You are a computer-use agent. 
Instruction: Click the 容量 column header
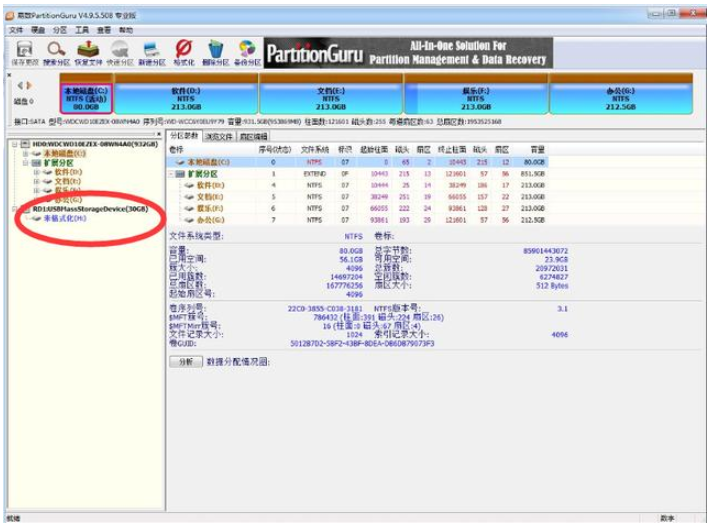(x=537, y=149)
